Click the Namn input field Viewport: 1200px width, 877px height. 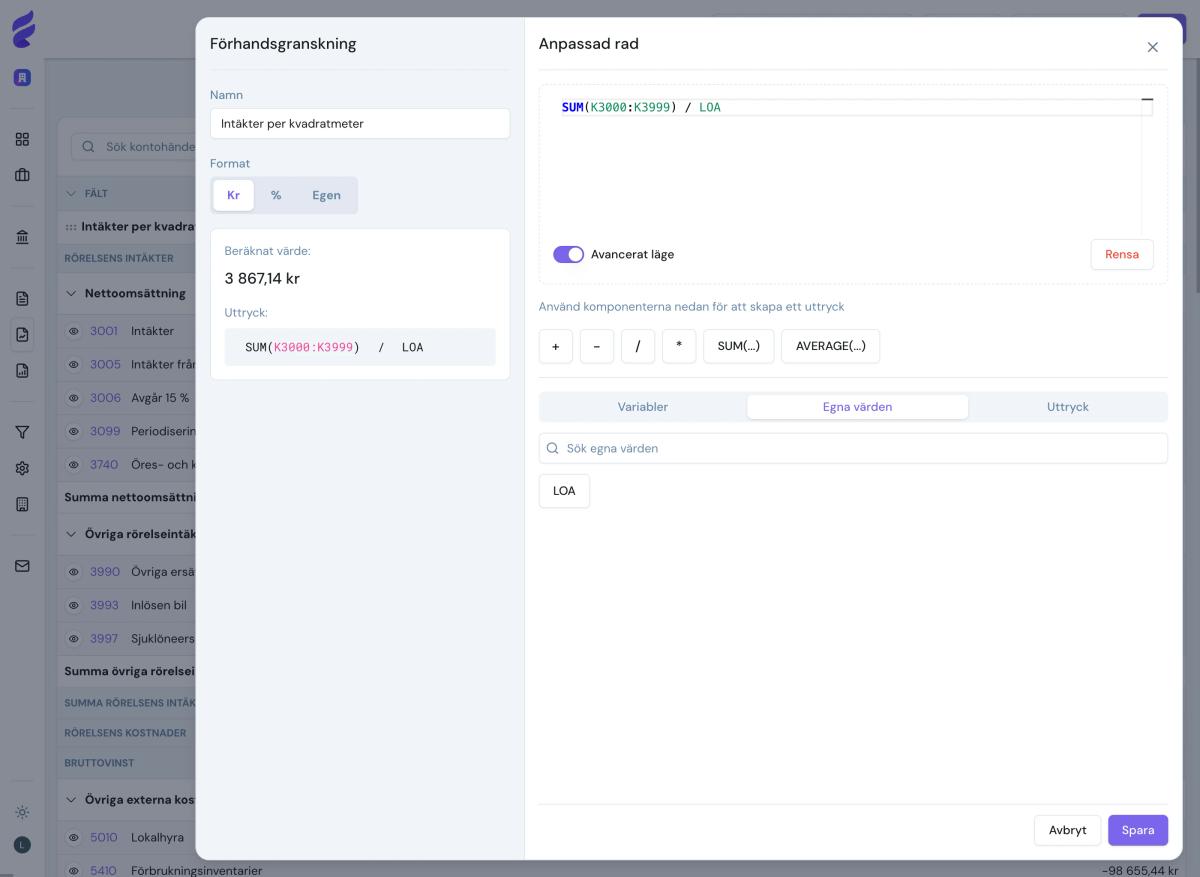[360, 124]
